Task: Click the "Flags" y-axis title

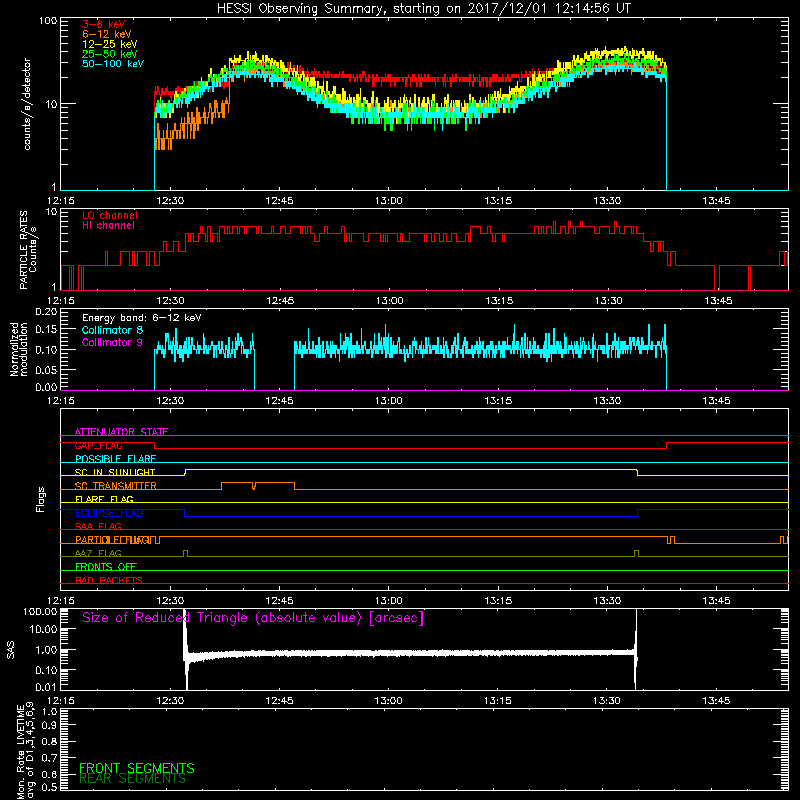Action: pyautogui.click(x=41, y=499)
